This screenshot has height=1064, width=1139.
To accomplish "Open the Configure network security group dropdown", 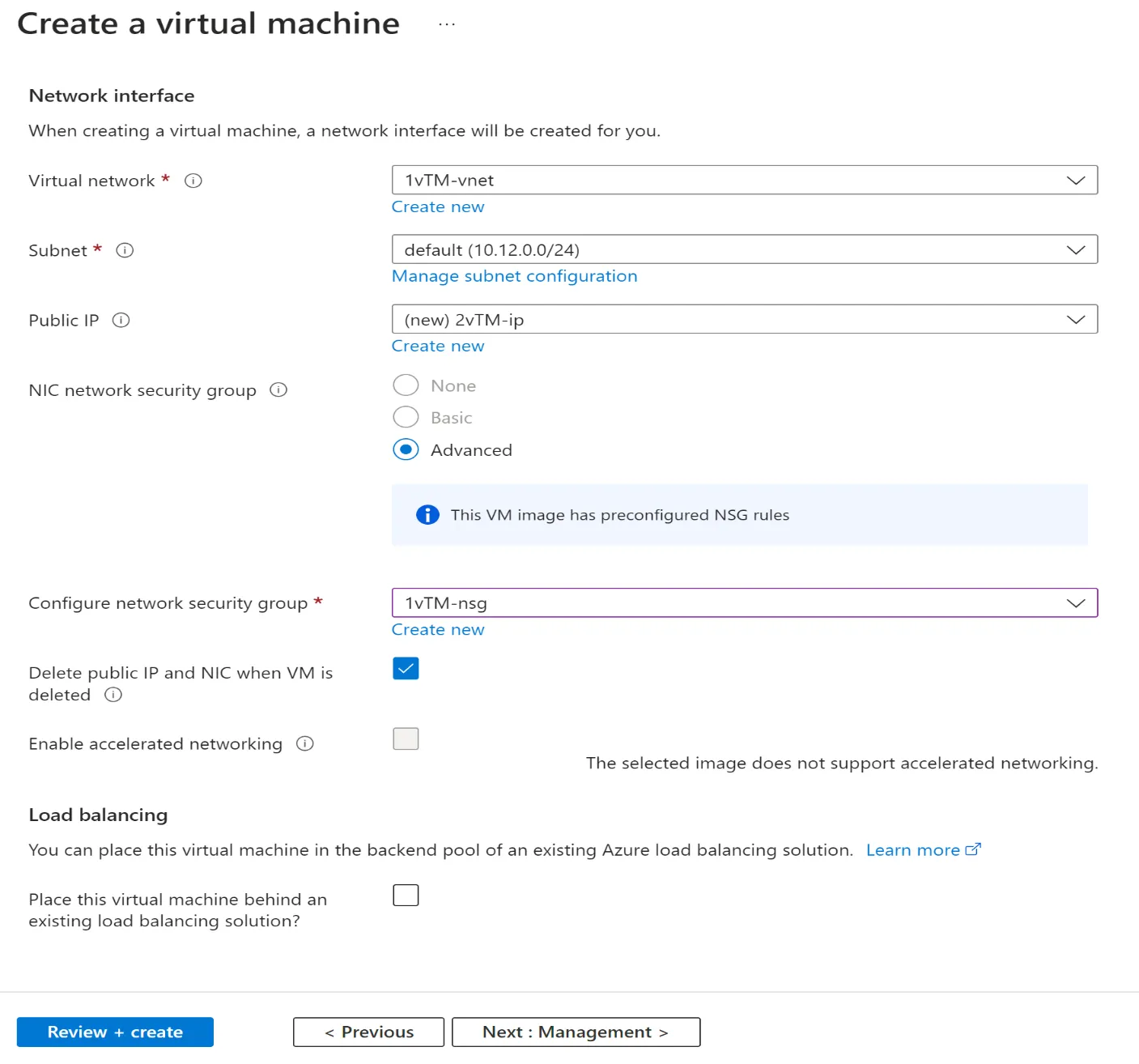I will point(745,602).
